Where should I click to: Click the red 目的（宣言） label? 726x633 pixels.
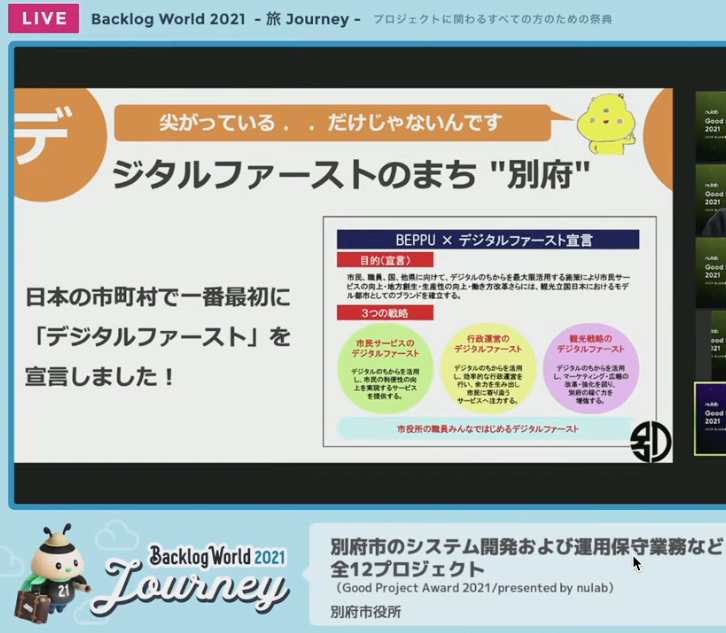pos(385,260)
